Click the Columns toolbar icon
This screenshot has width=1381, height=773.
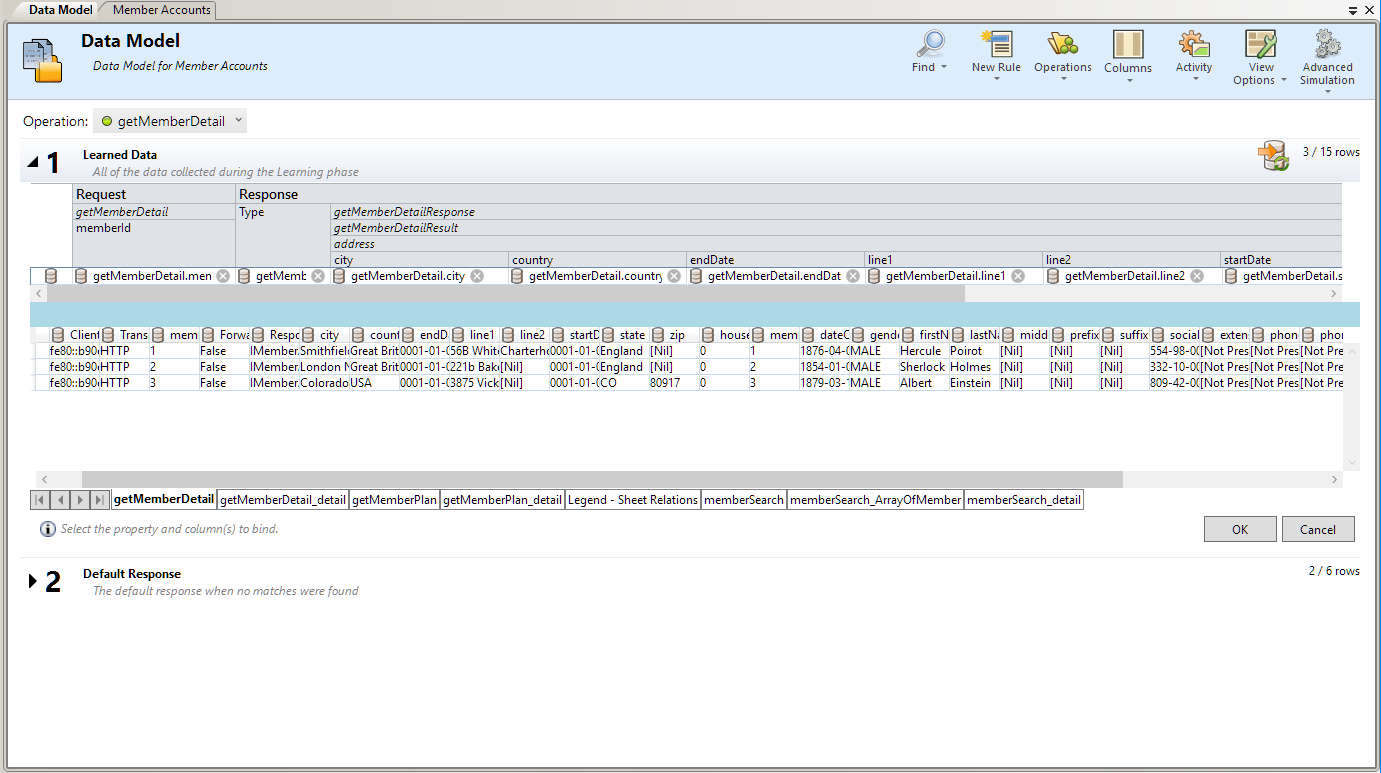tap(1127, 45)
